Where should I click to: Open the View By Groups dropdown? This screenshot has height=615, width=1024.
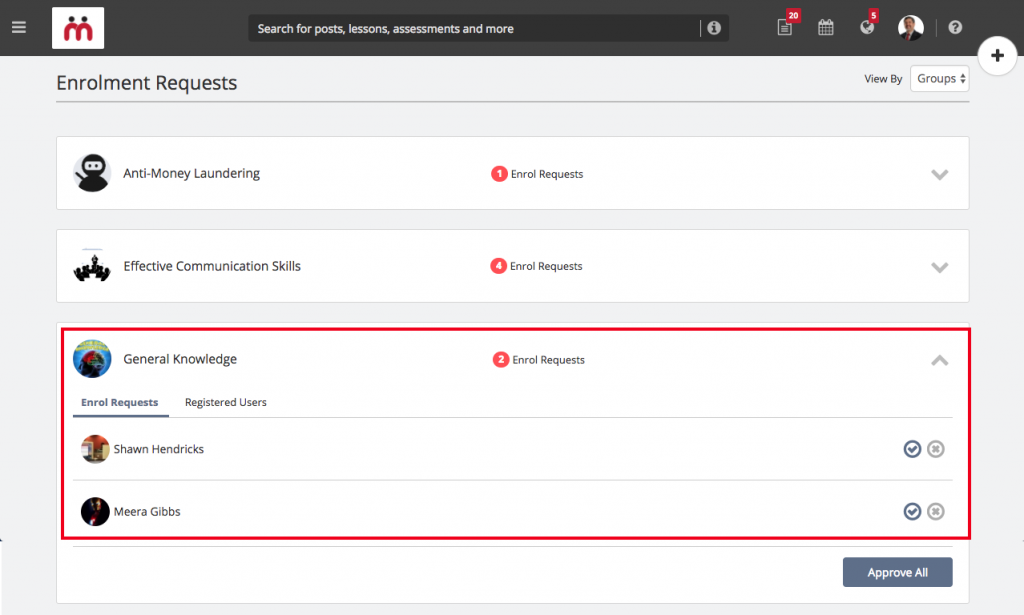tap(939, 78)
